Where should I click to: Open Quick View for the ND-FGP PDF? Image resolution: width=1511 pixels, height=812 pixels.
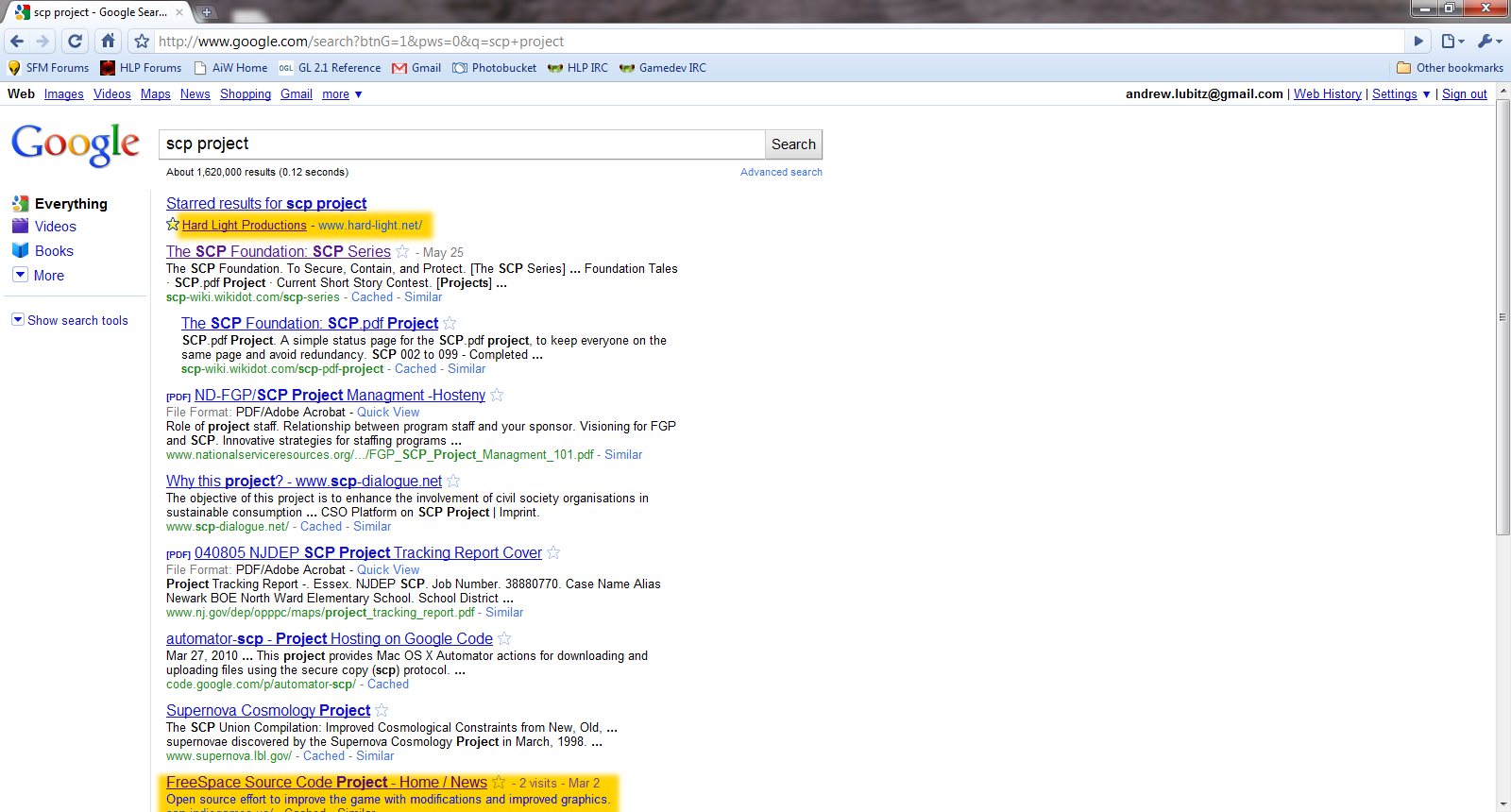click(388, 413)
